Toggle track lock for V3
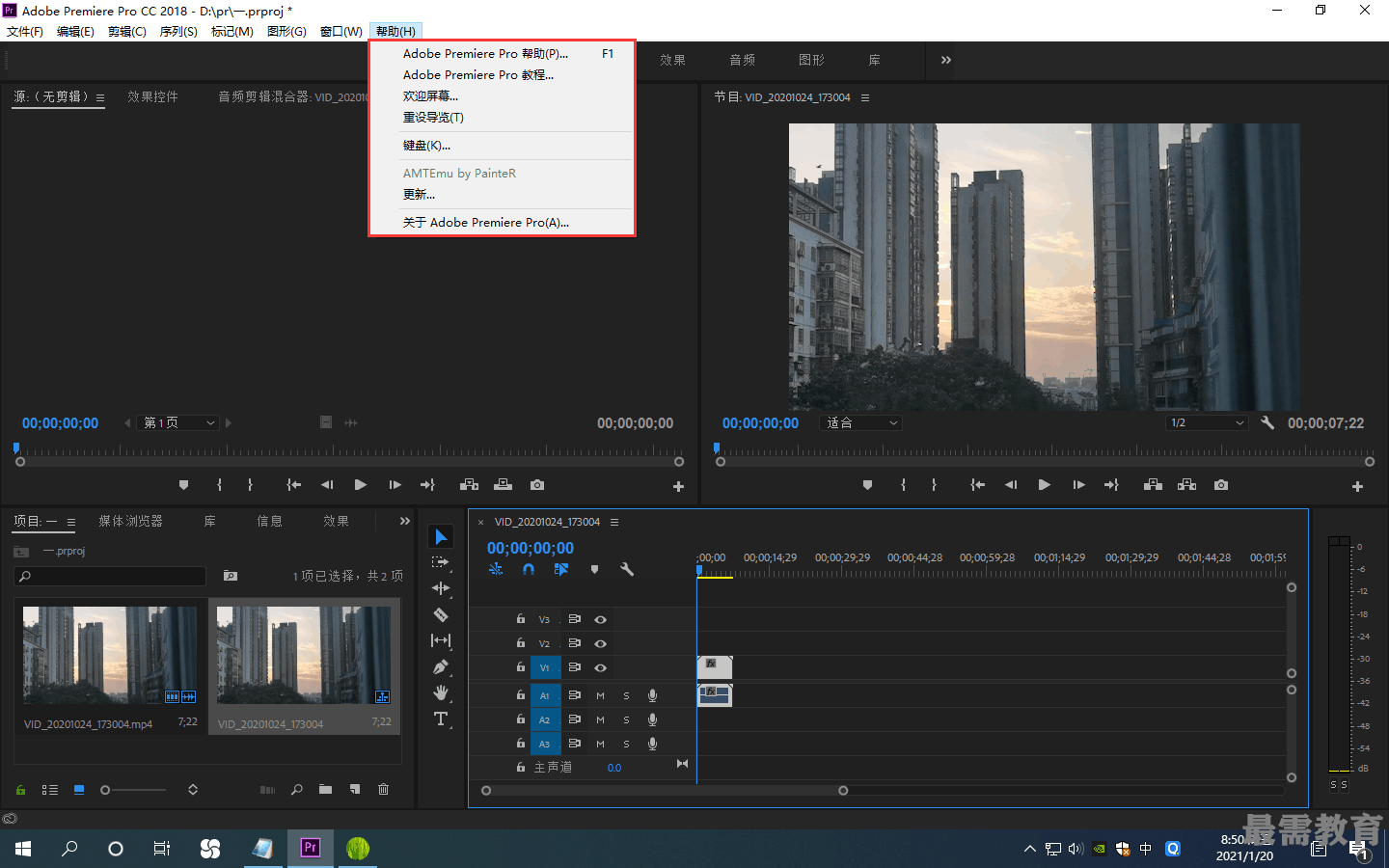 pyautogui.click(x=520, y=619)
